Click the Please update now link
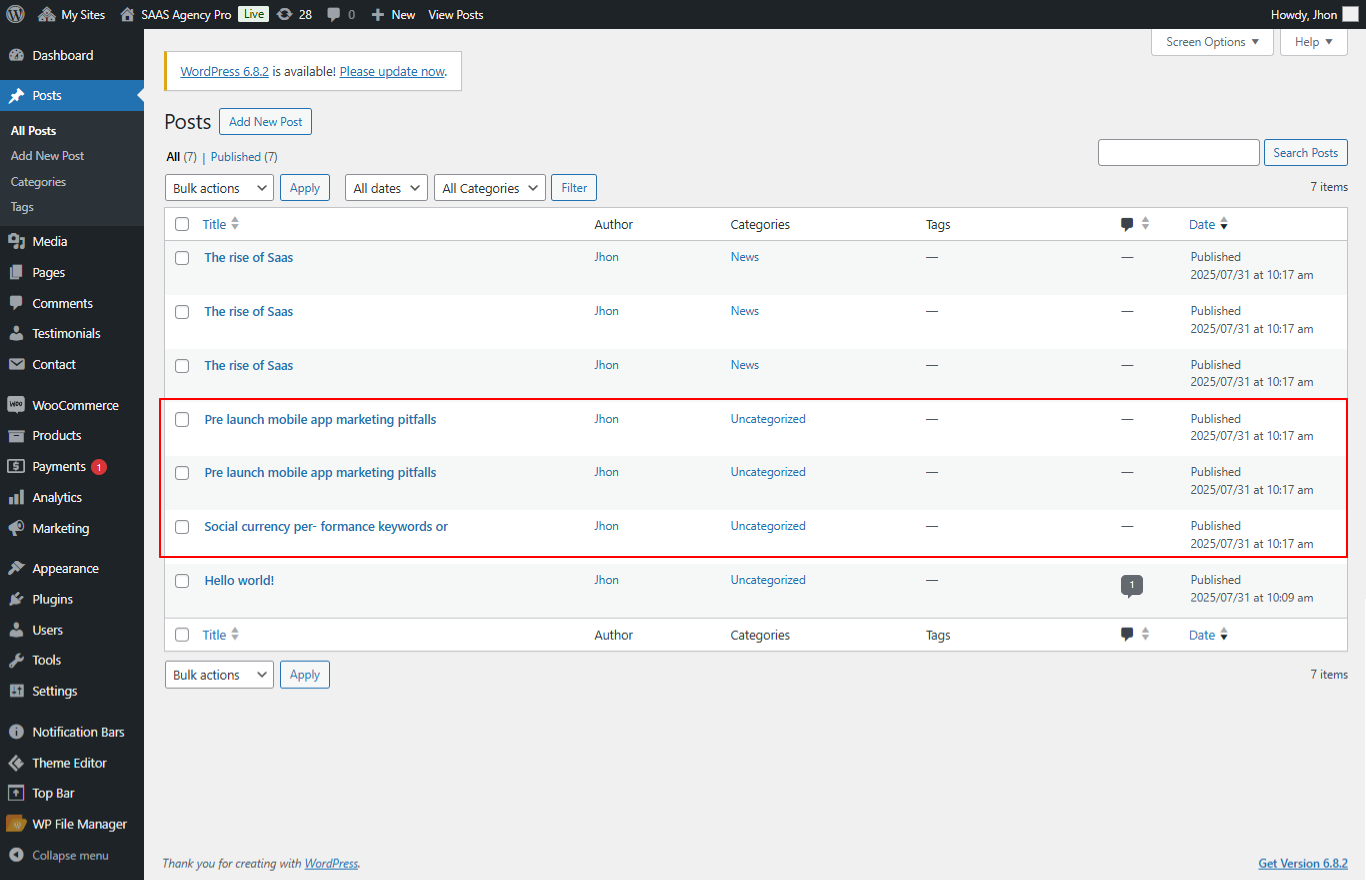 pos(392,72)
